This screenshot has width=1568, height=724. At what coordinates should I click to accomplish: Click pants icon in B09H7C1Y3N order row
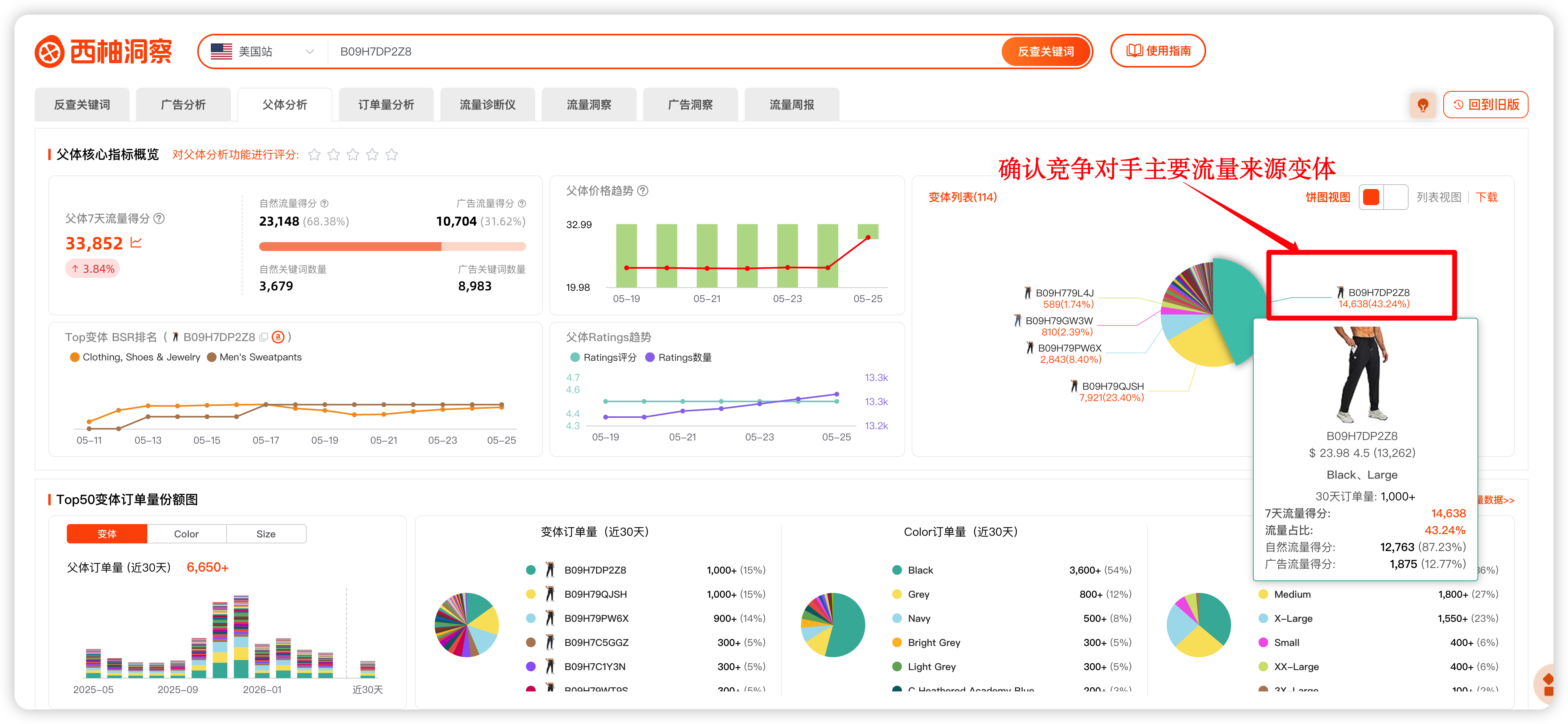pyautogui.click(x=550, y=666)
